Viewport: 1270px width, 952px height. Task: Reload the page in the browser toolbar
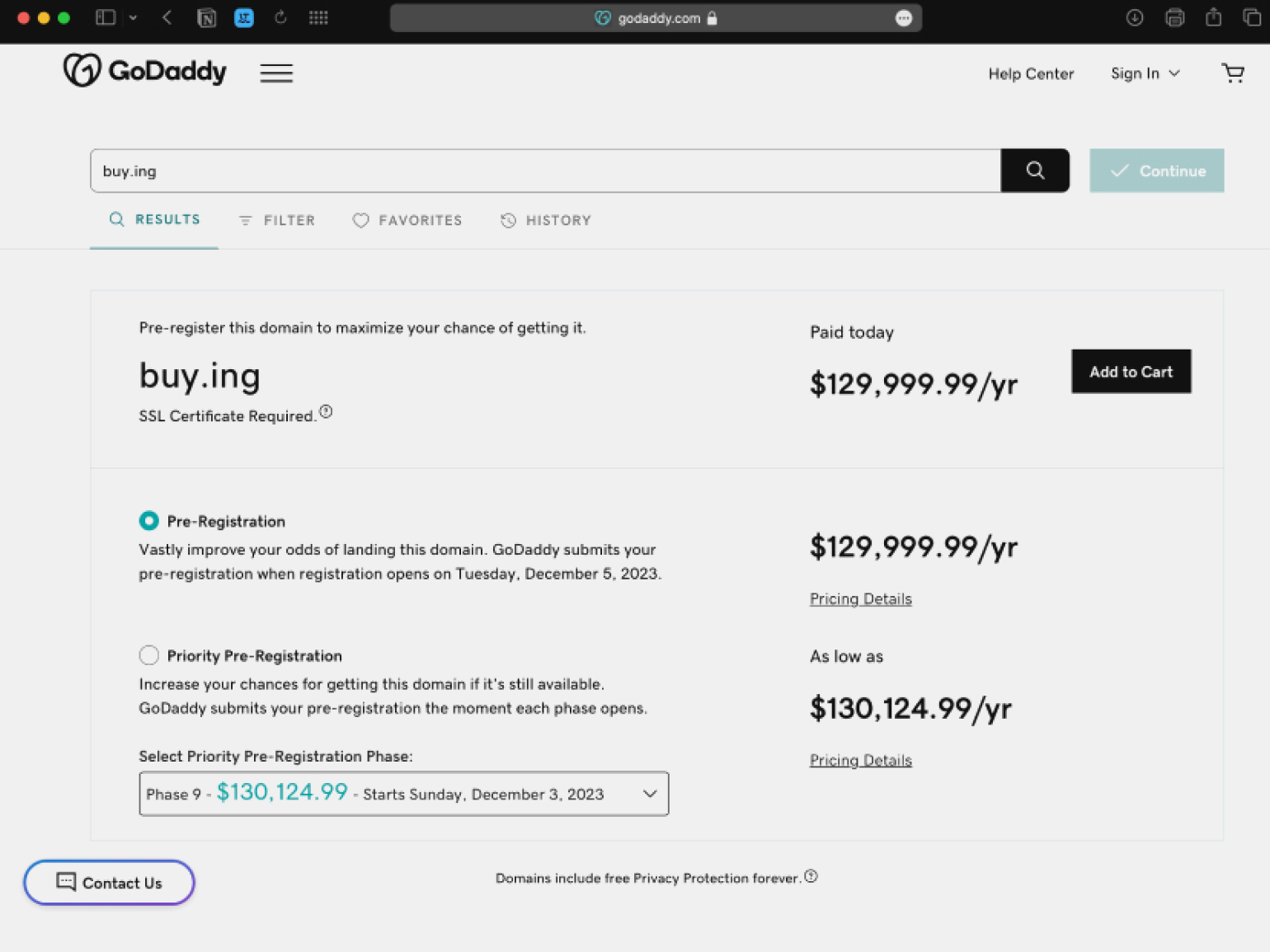point(280,17)
